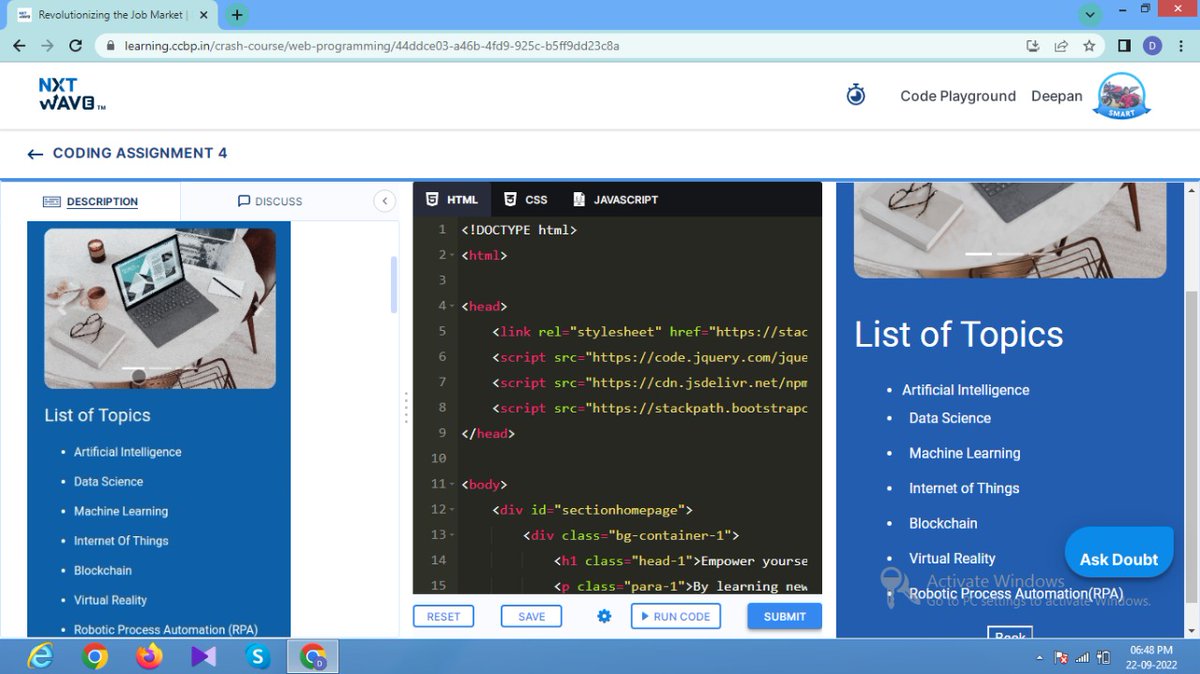Viewport: 1200px width, 674px height.
Task: Open Skype from taskbar
Action: point(259,656)
